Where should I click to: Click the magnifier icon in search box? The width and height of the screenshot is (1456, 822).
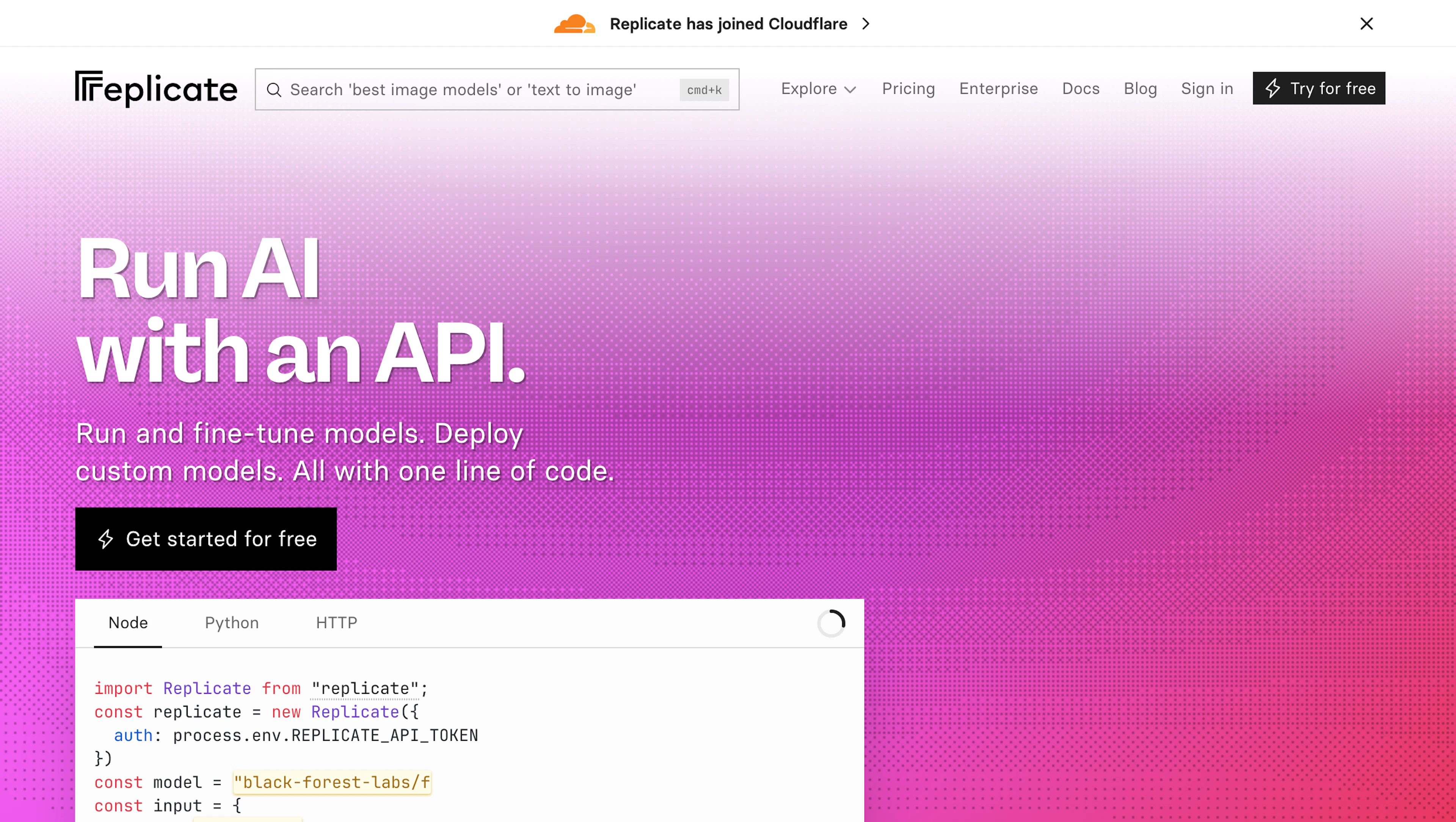[274, 90]
